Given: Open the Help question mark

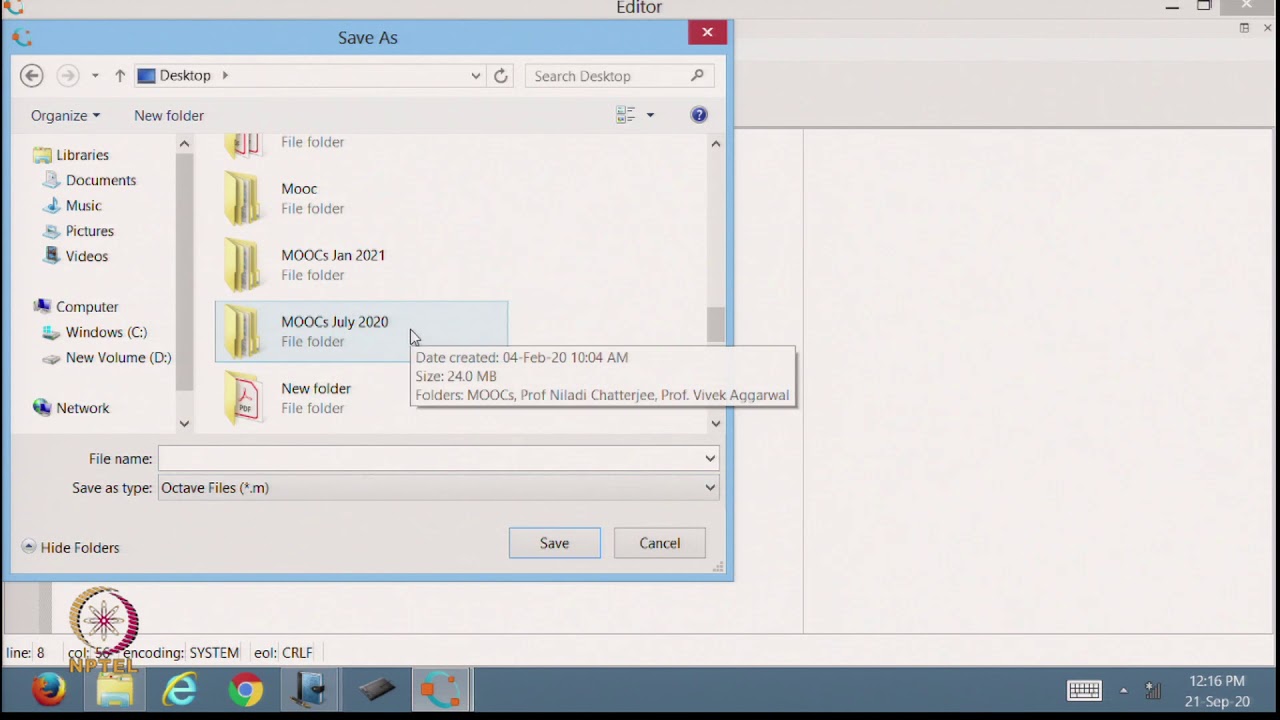Looking at the screenshot, I should coord(699,115).
